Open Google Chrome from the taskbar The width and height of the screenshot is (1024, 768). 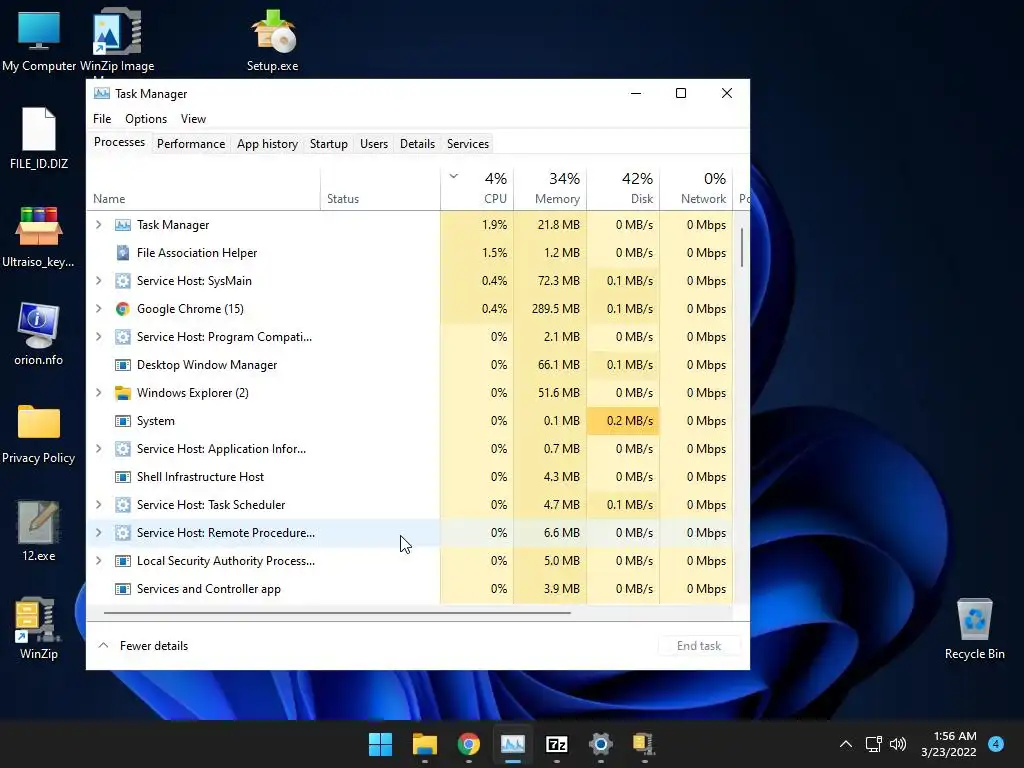(x=468, y=744)
